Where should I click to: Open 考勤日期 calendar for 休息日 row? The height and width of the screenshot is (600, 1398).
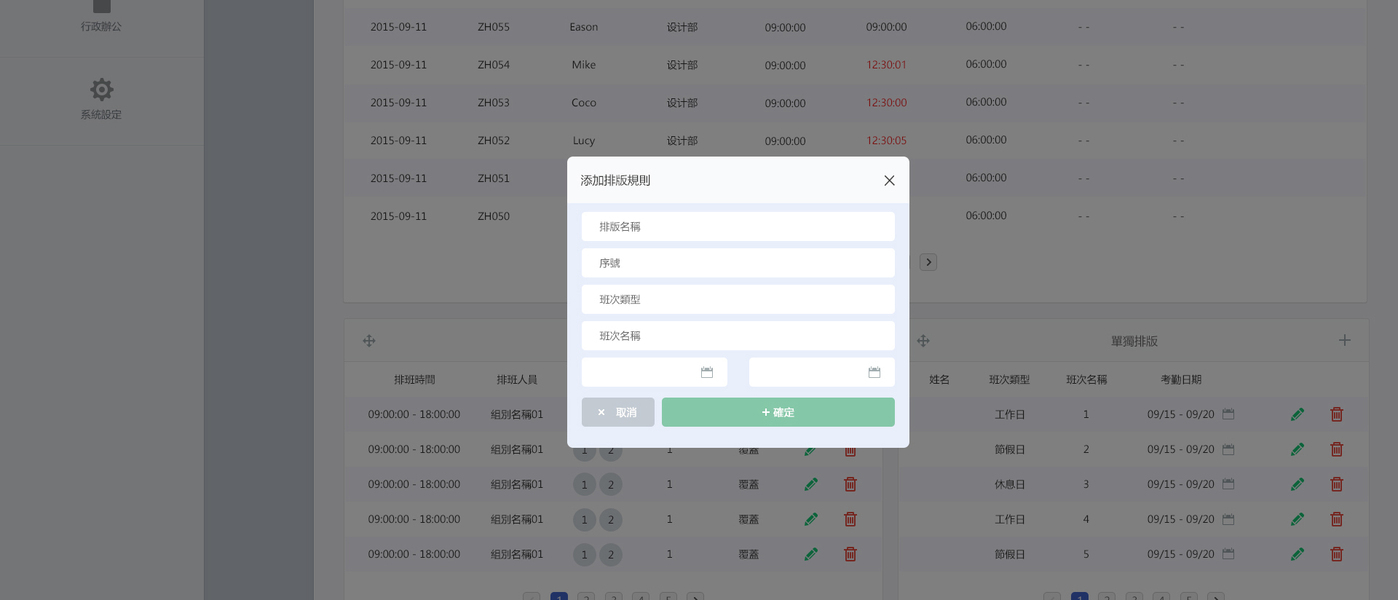pyautogui.click(x=1228, y=484)
